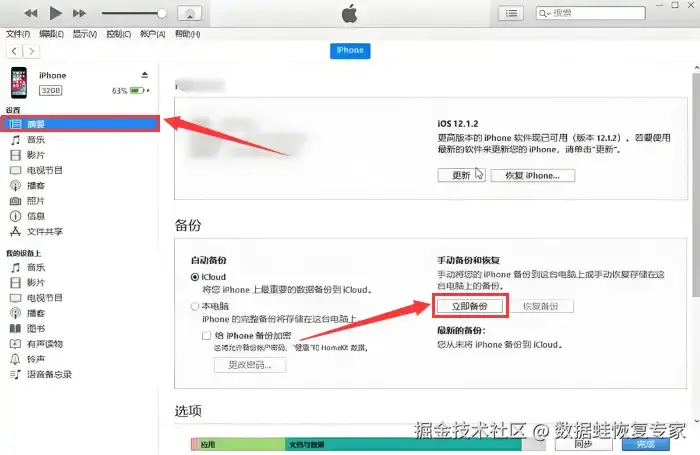700x455 pixels.
Task: Click the 恢复 iPhone... button
Action: pyautogui.click(x=532, y=175)
